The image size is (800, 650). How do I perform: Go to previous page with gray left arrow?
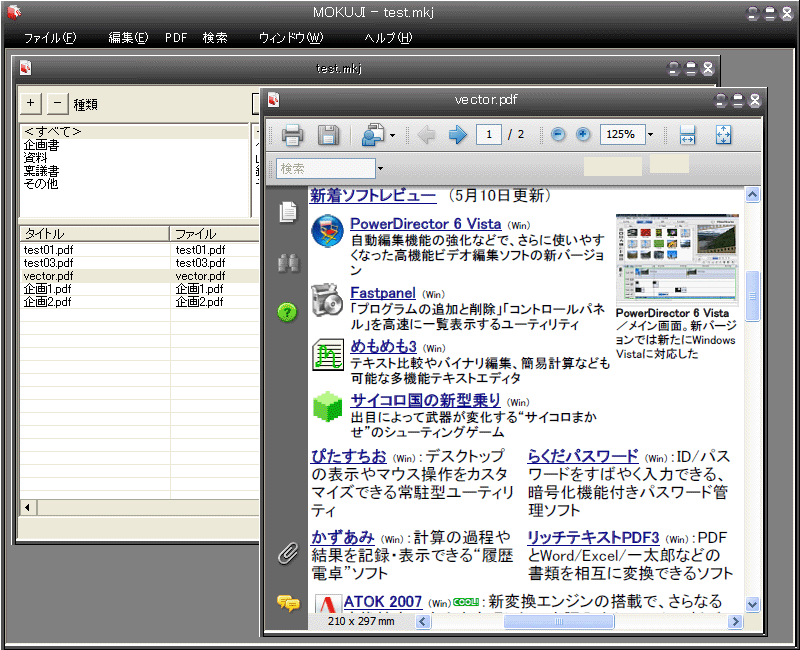[x=427, y=135]
